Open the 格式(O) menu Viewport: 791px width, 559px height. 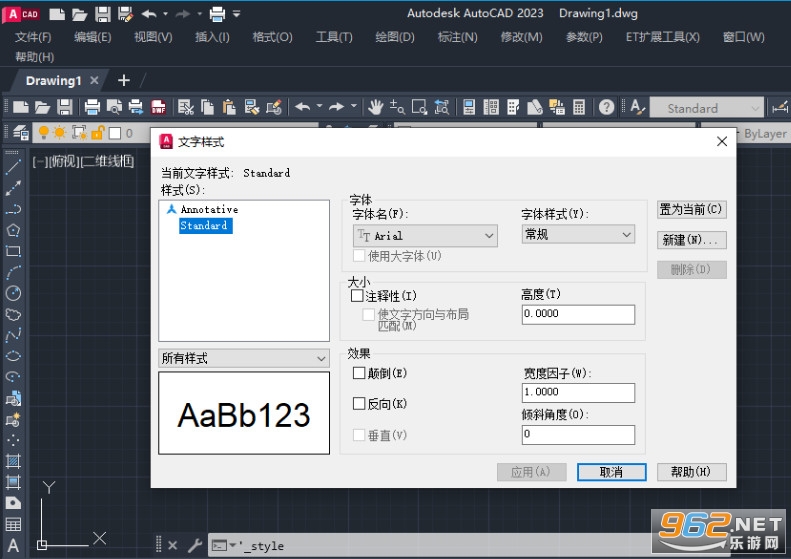[272, 37]
